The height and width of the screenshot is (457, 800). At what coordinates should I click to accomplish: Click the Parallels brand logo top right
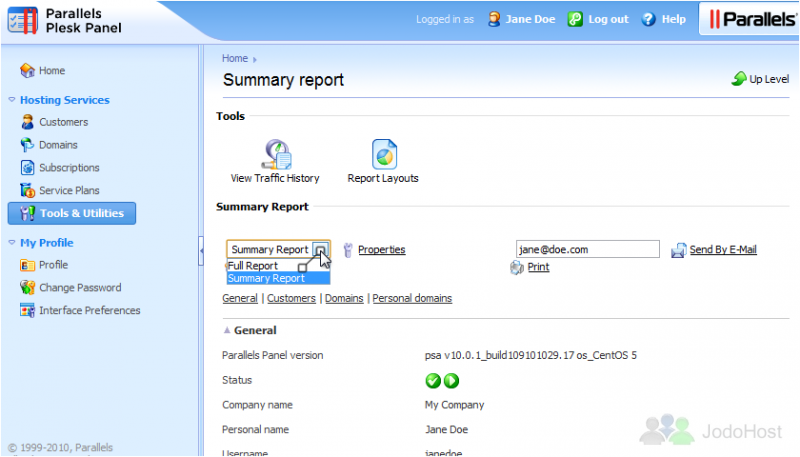[x=752, y=19]
